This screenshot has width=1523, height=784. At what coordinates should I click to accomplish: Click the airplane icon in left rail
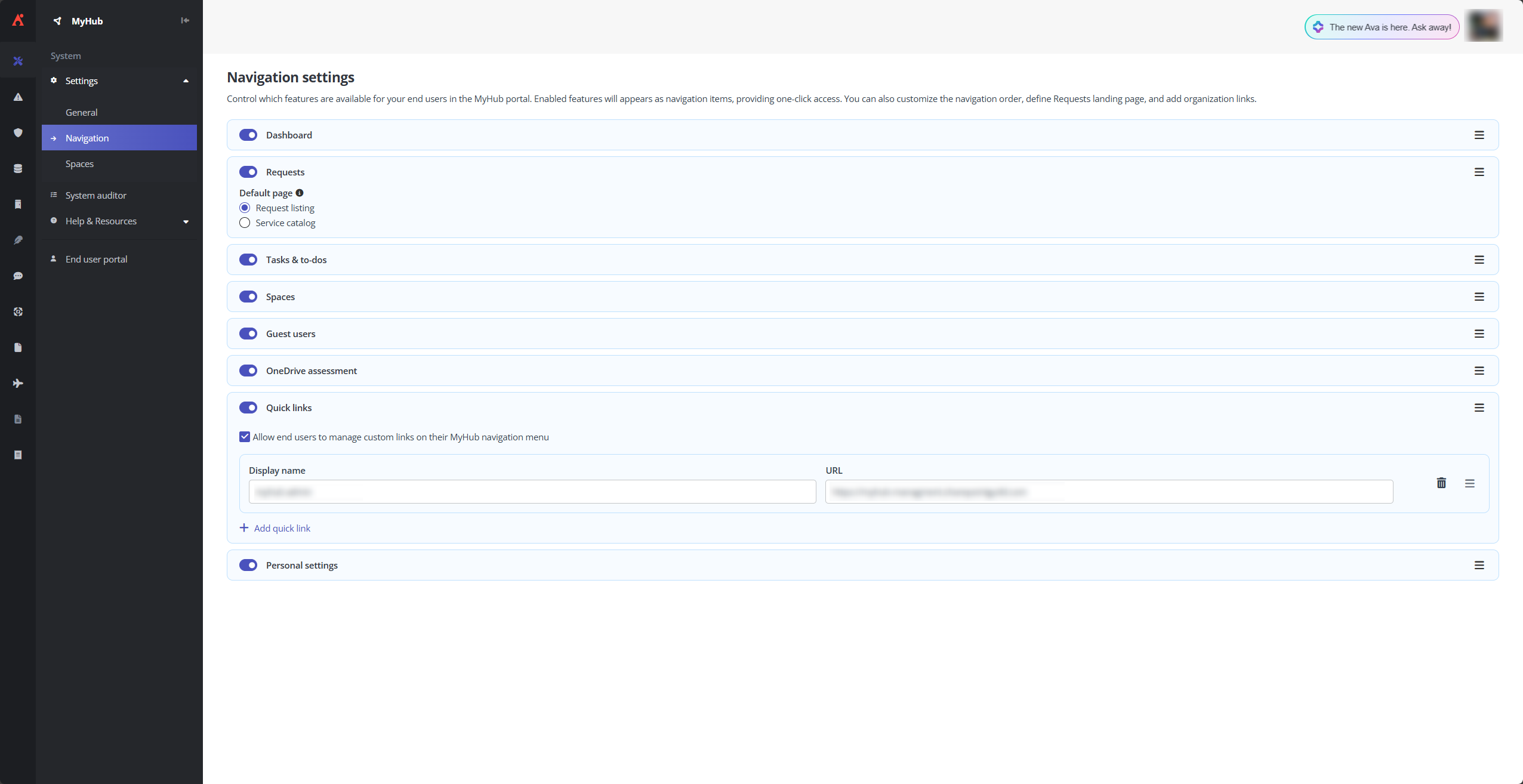[18, 383]
